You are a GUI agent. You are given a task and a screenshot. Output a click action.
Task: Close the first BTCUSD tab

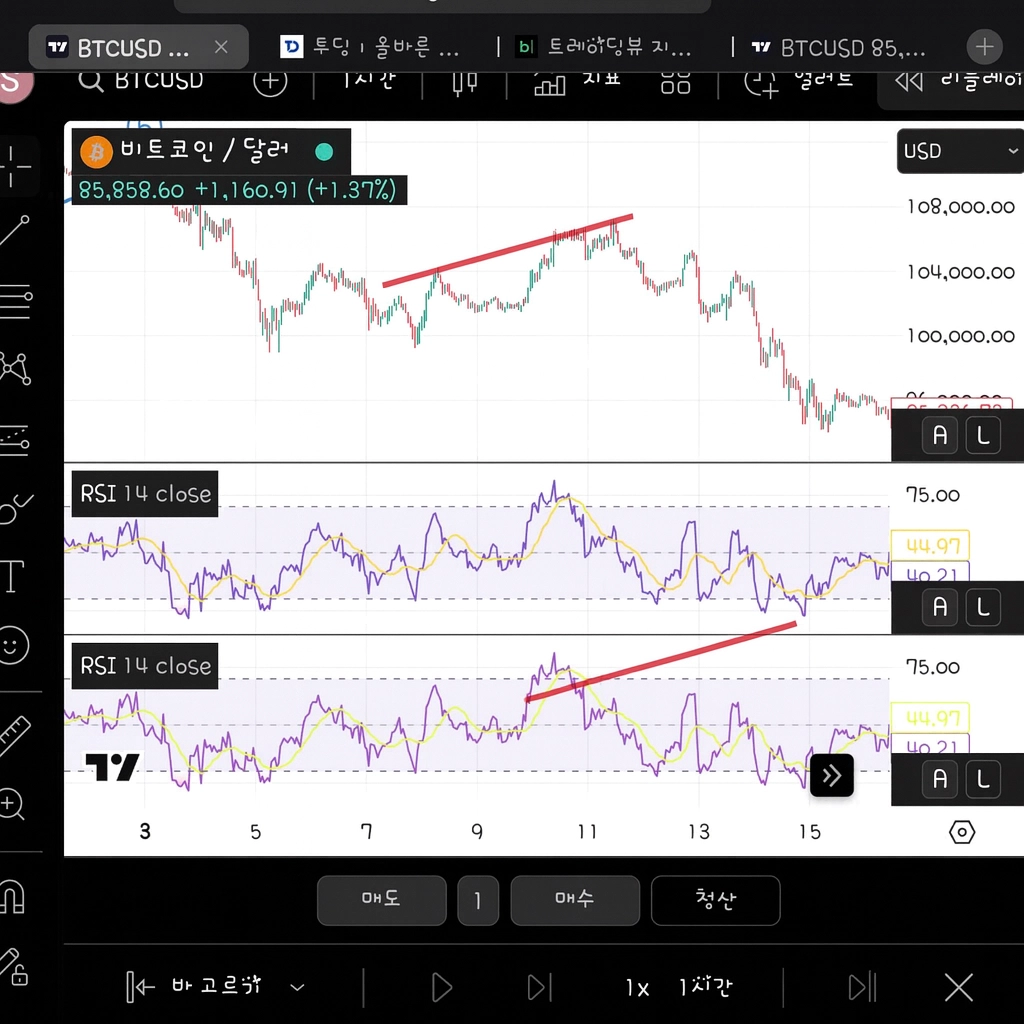point(221,47)
